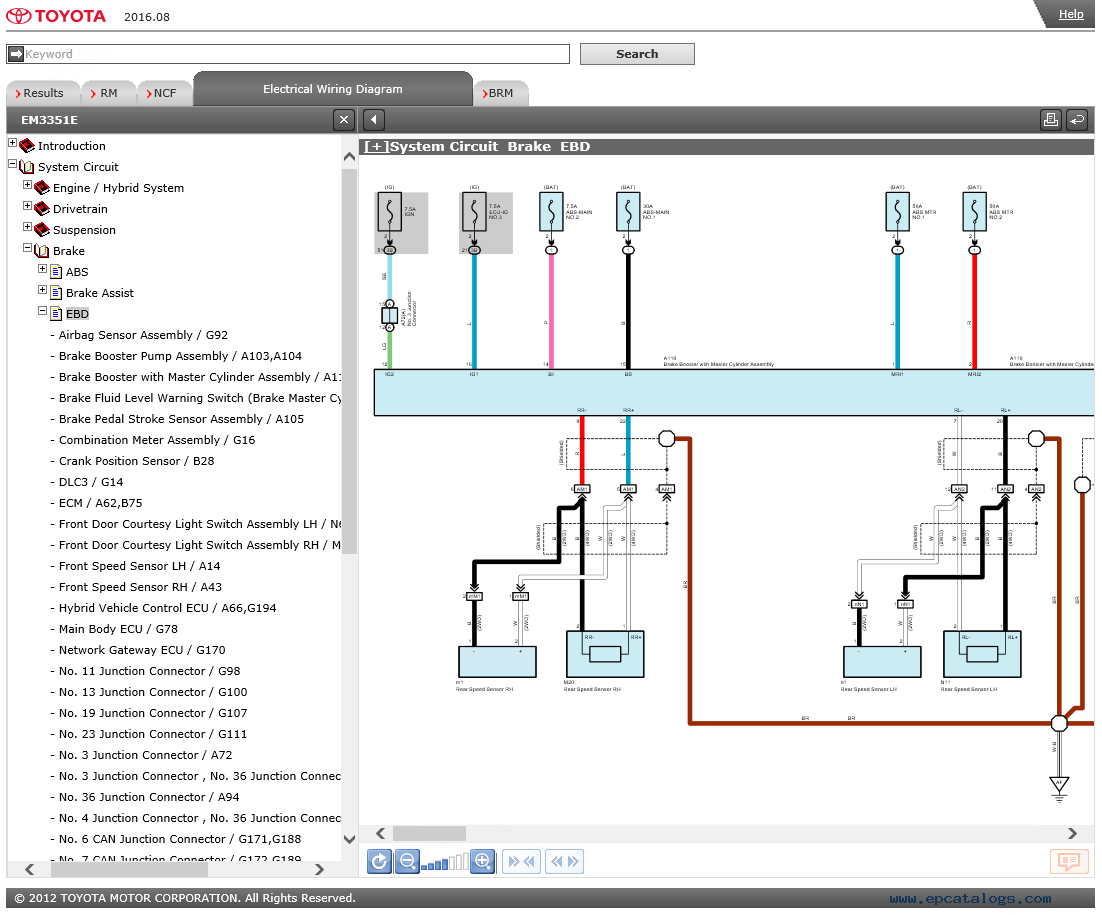Switch to the NCF tab
This screenshot has height=915, width=1102.
164,93
